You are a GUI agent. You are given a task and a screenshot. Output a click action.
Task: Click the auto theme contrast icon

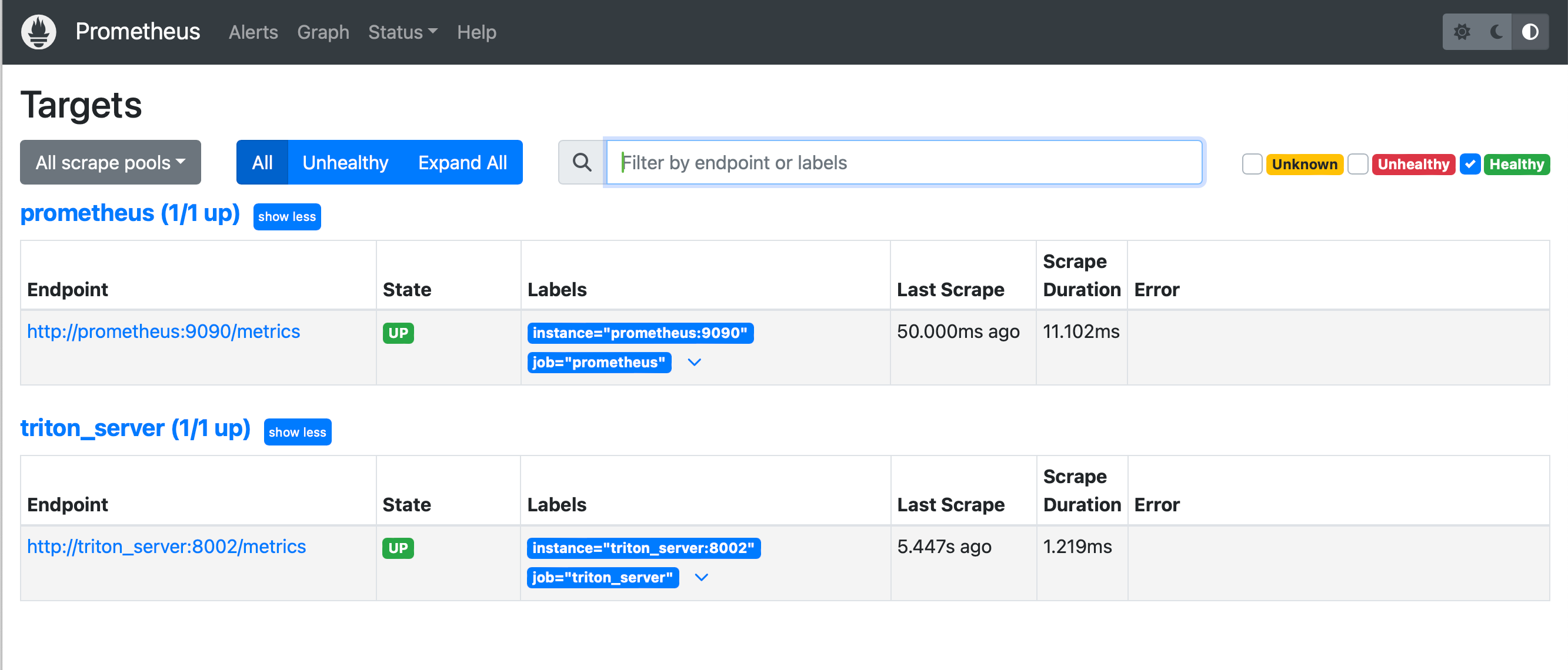tap(1530, 32)
